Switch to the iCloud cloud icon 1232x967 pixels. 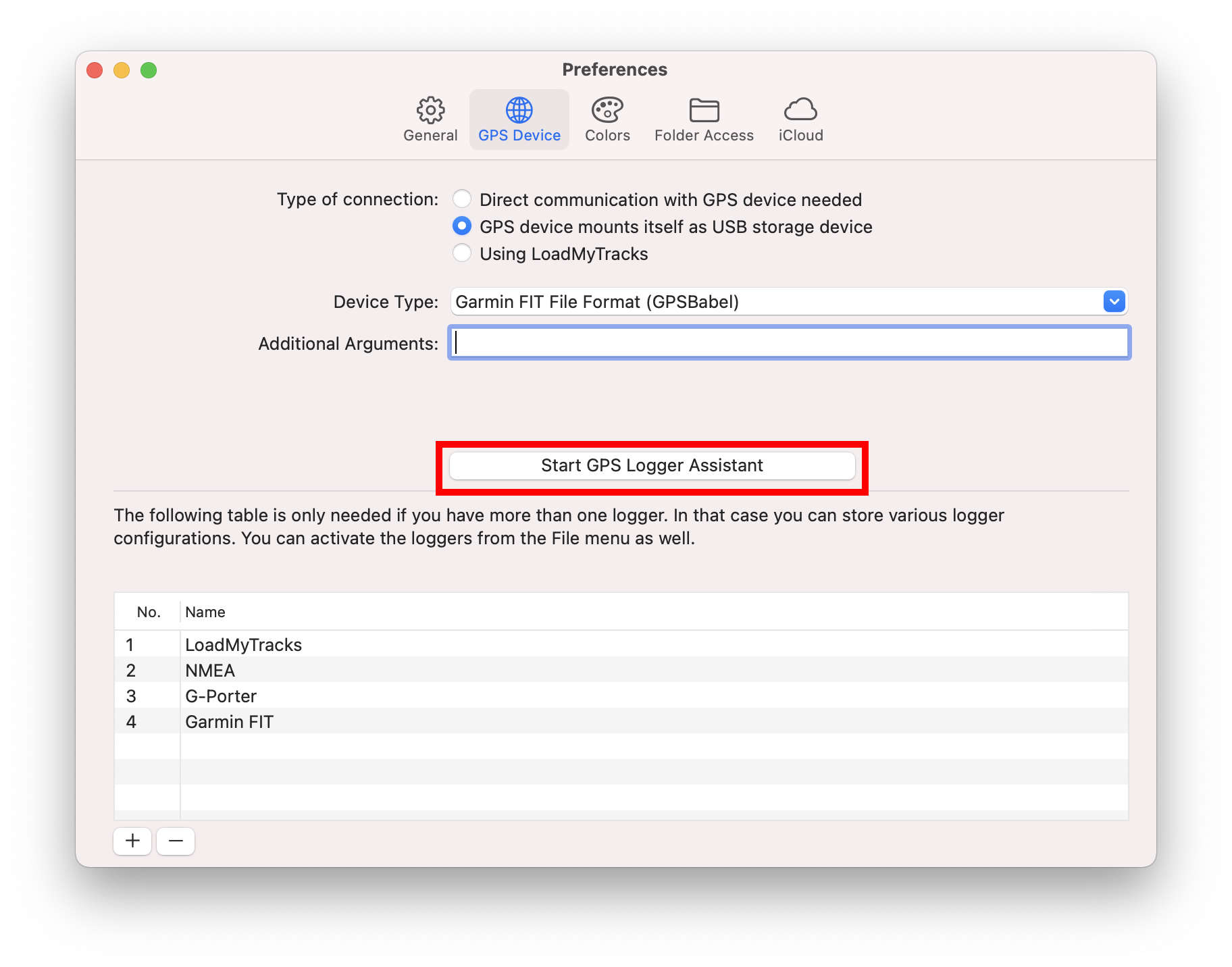(x=800, y=110)
